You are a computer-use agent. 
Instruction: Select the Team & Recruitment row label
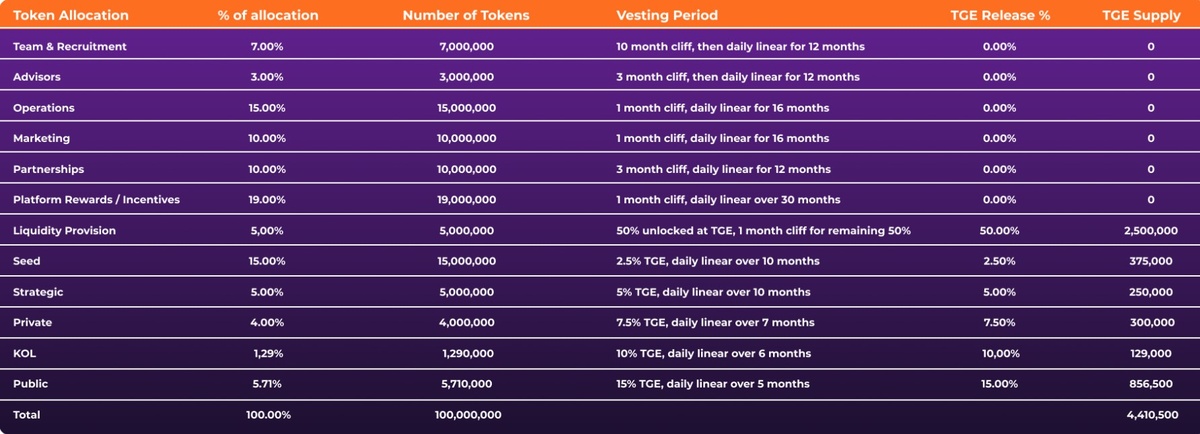click(x=70, y=47)
